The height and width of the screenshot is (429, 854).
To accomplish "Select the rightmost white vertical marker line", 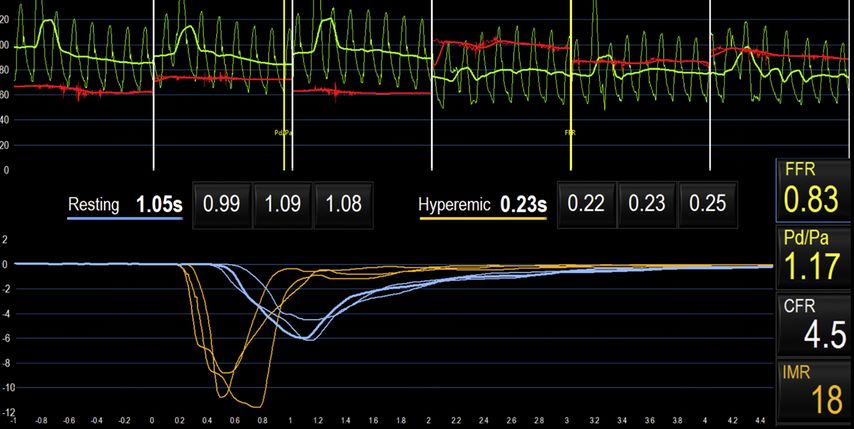I will (x=710, y=100).
